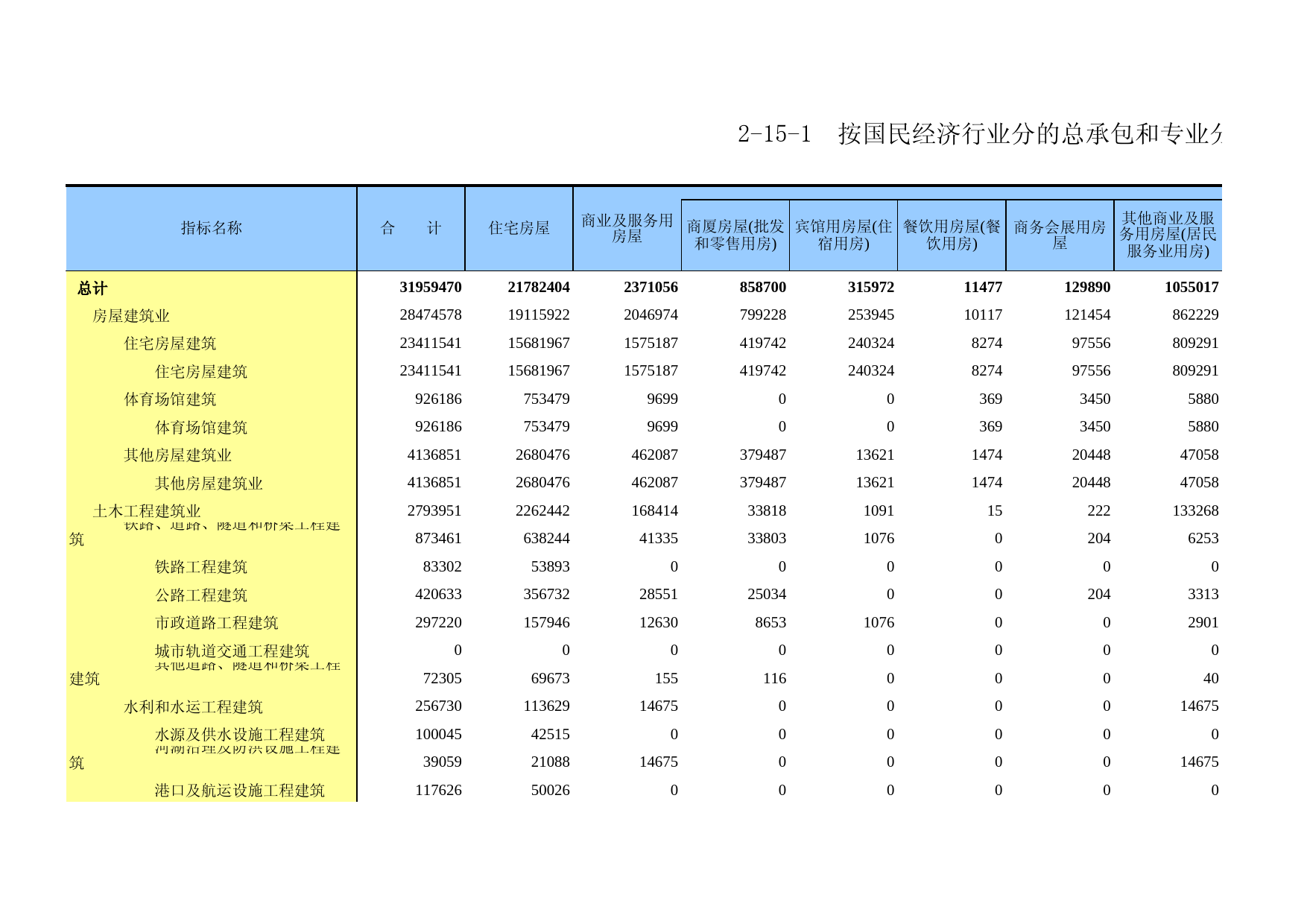Image resolution: width=1307 pixels, height=924 pixels.
Task: Select the 商业及服务用房屋 column header
Action: coord(627,228)
